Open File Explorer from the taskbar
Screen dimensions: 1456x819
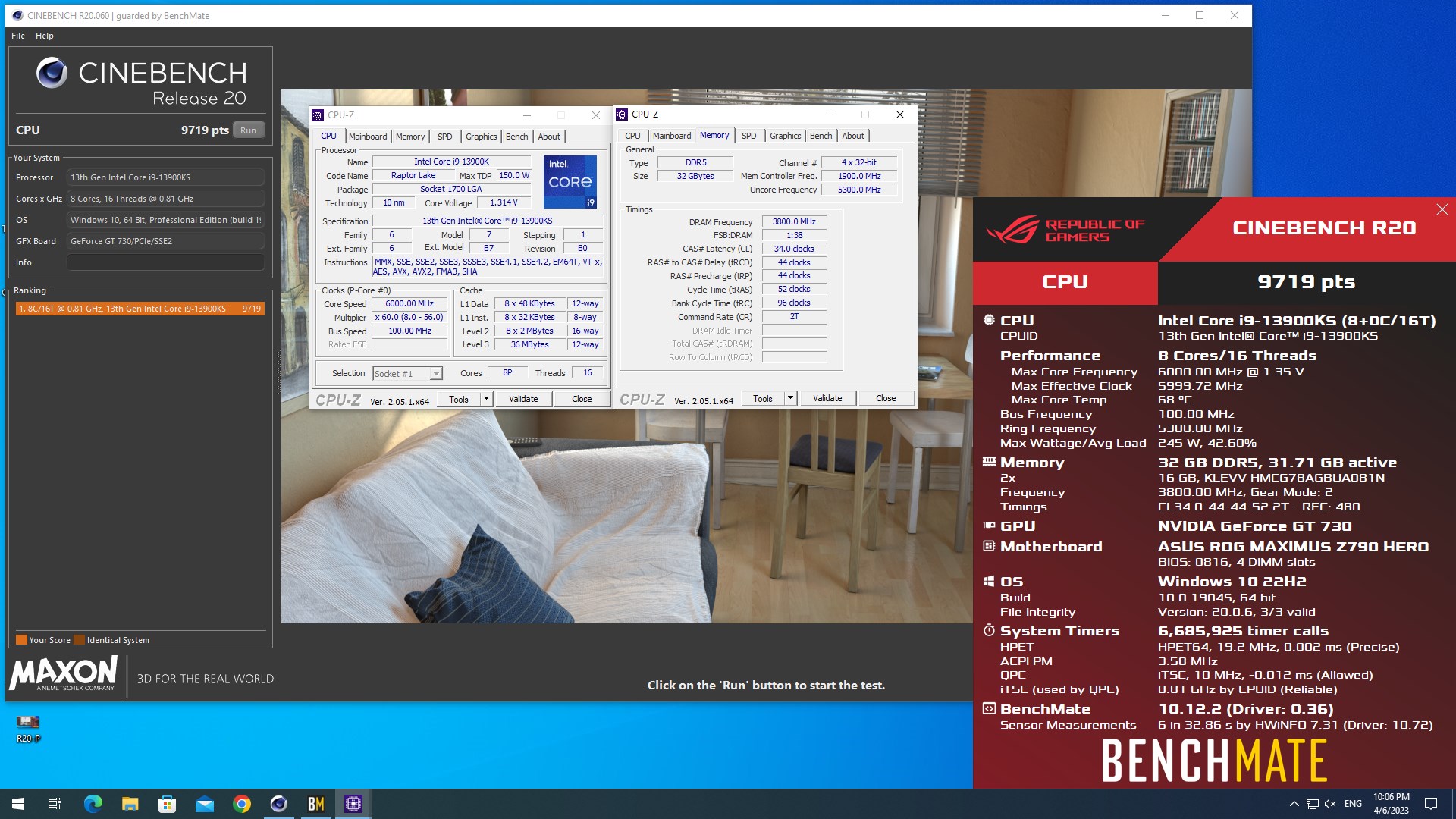130,804
